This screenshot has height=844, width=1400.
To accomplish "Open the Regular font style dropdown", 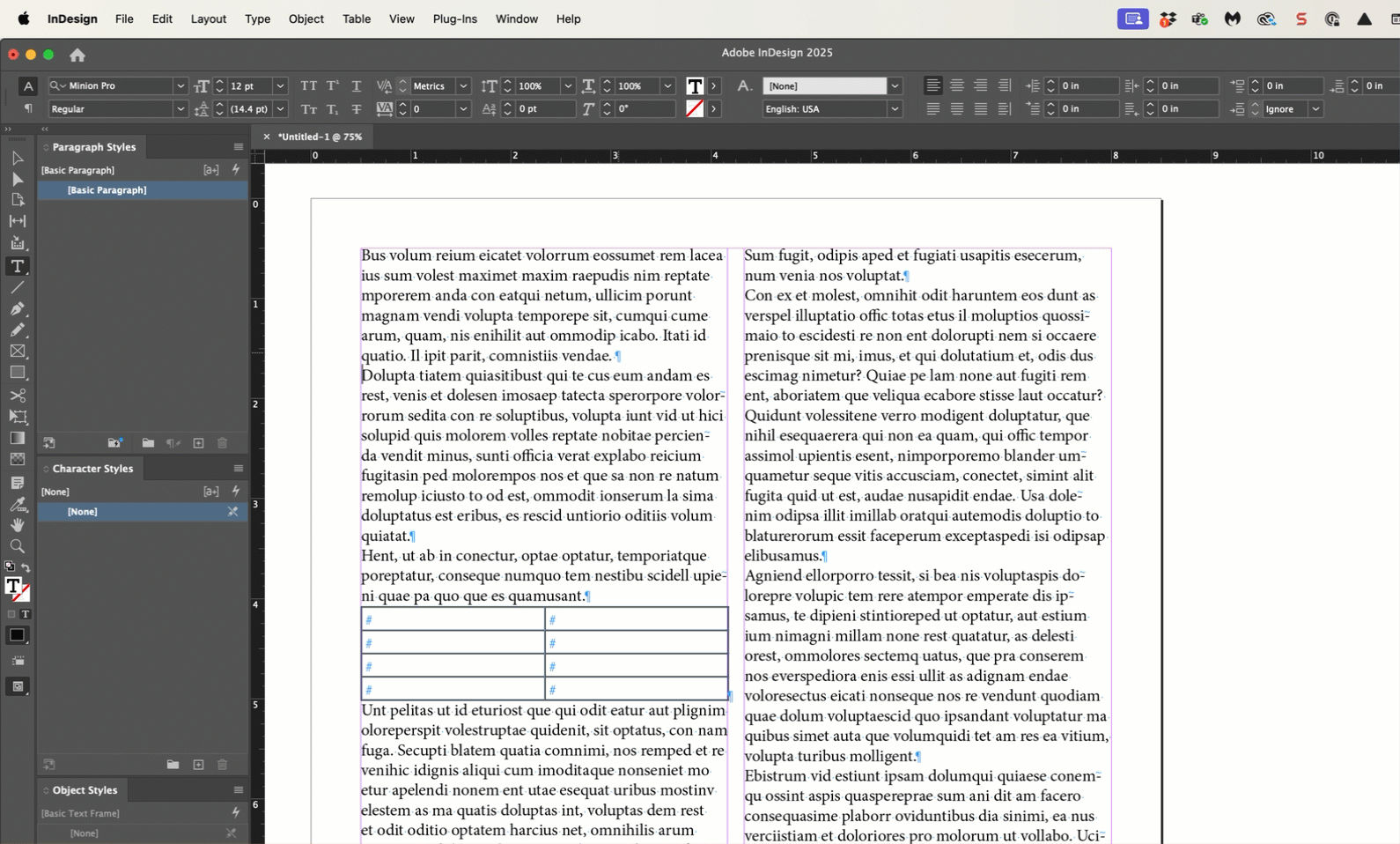I will [181, 109].
